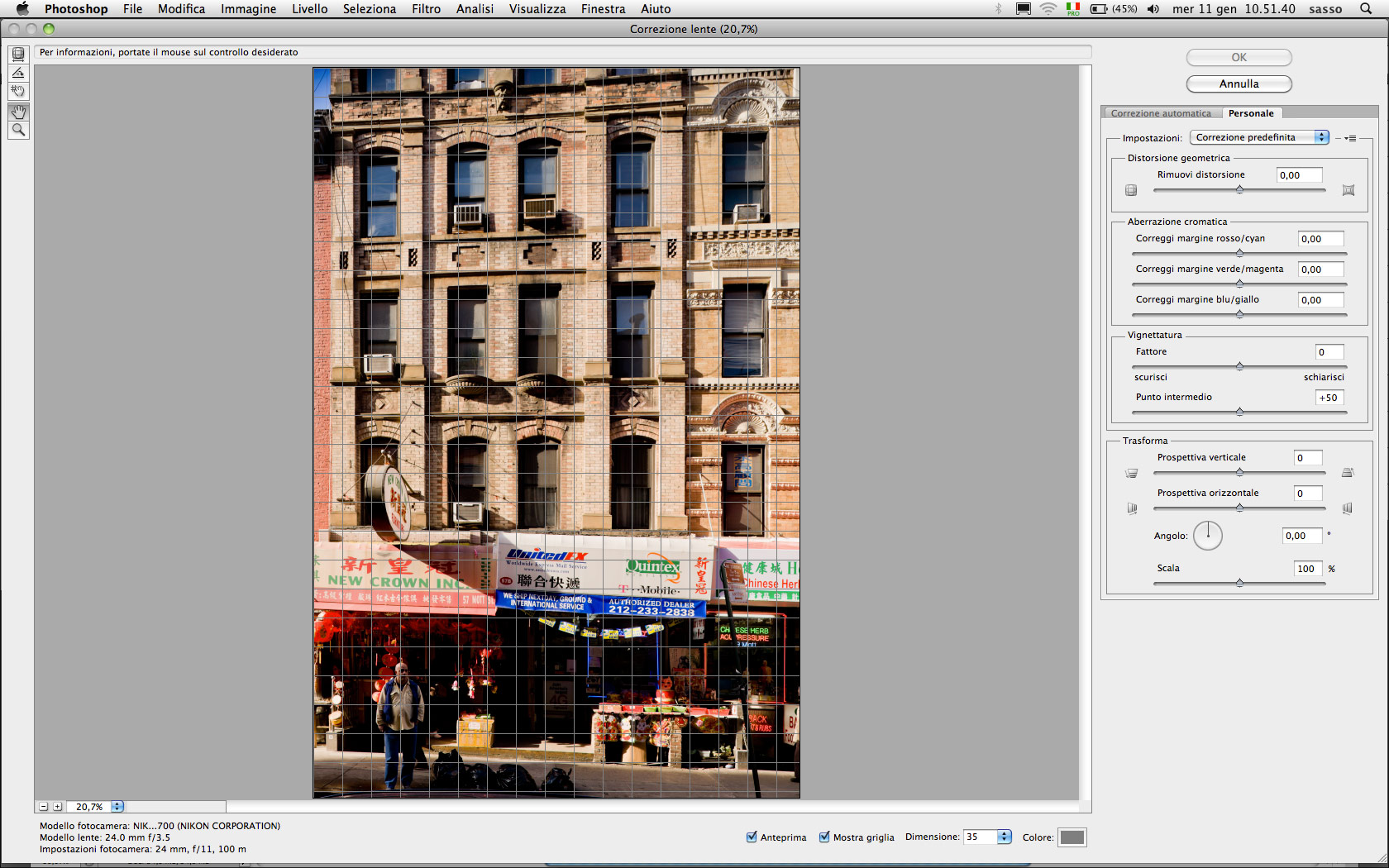Click the Annulla button
The image size is (1389, 868).
point(1239,83)
